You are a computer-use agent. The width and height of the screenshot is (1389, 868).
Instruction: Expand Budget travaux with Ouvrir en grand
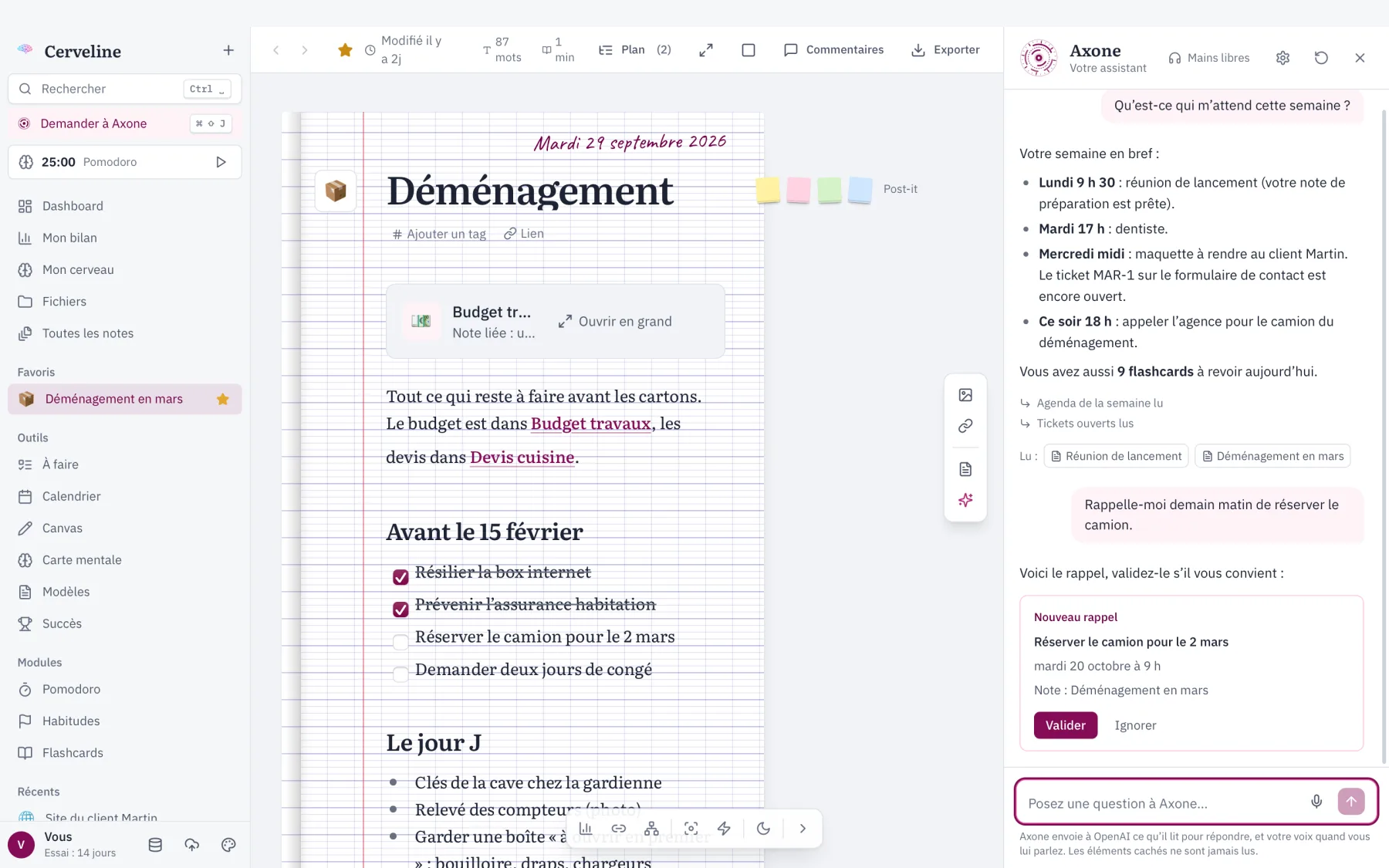615,322
